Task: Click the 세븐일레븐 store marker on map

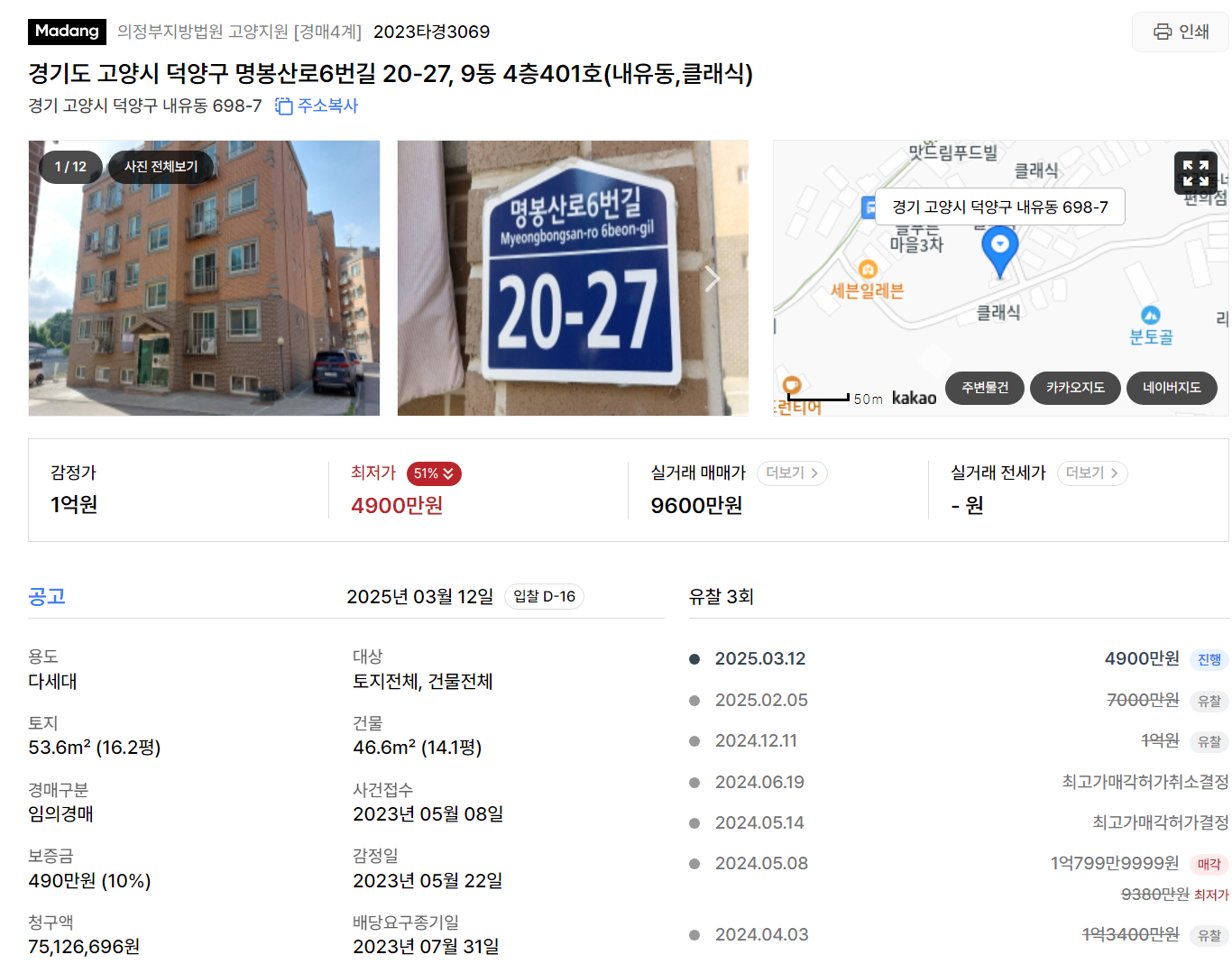Action: click(868, 269)
